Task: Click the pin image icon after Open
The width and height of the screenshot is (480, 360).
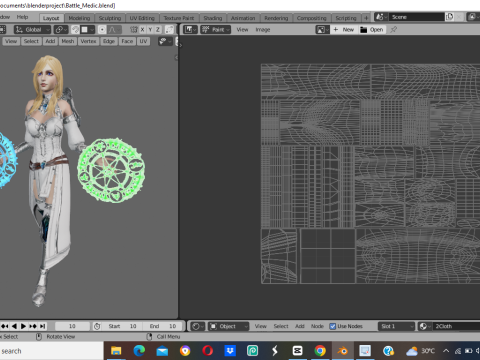Action: [x=394, y=30]
